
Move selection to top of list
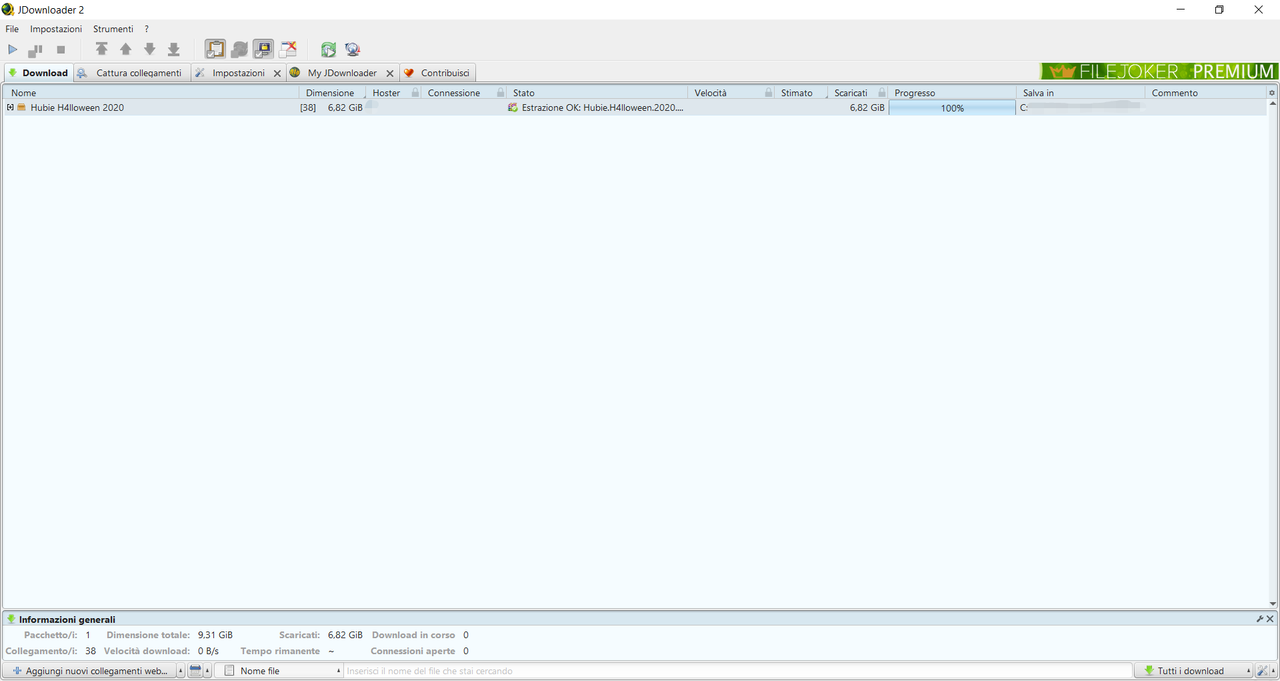(x=101, y=49)
